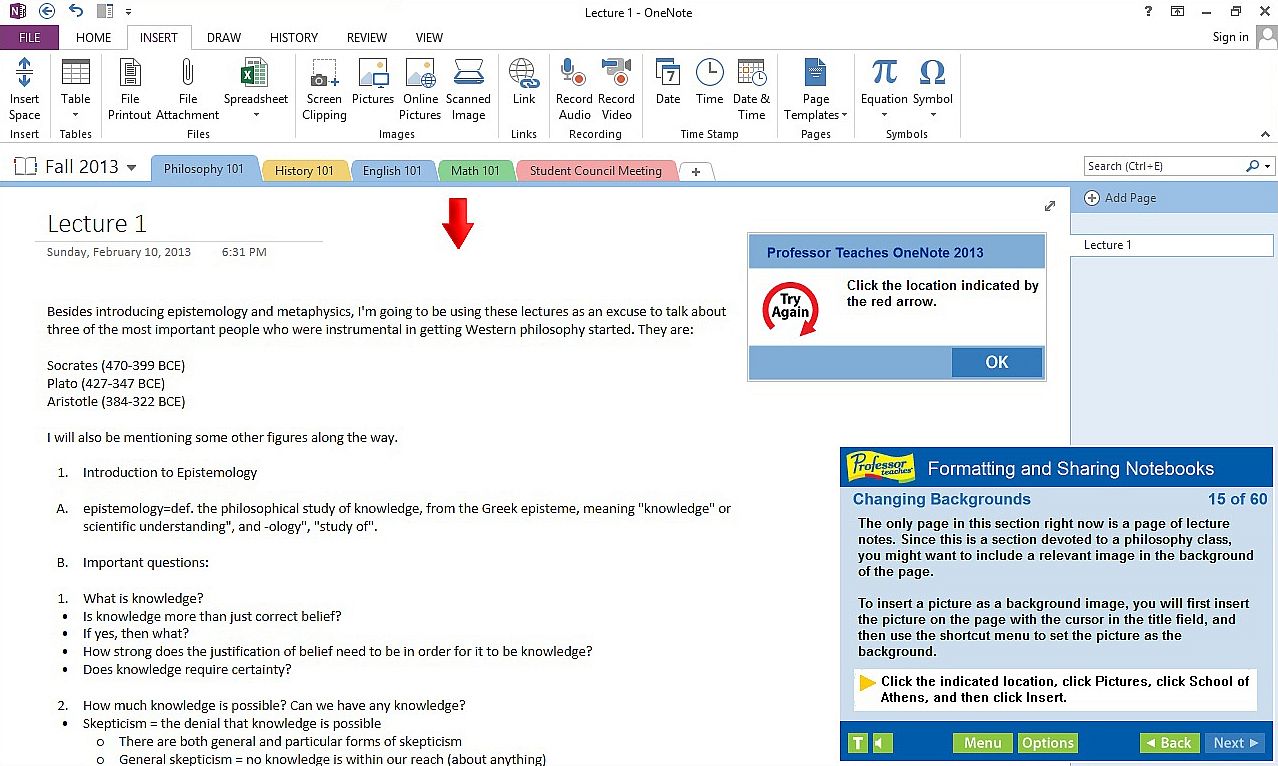
Task: Click OK in the Professor Teaches dialog
Action: pyautogui.click(x=997, y=362)
